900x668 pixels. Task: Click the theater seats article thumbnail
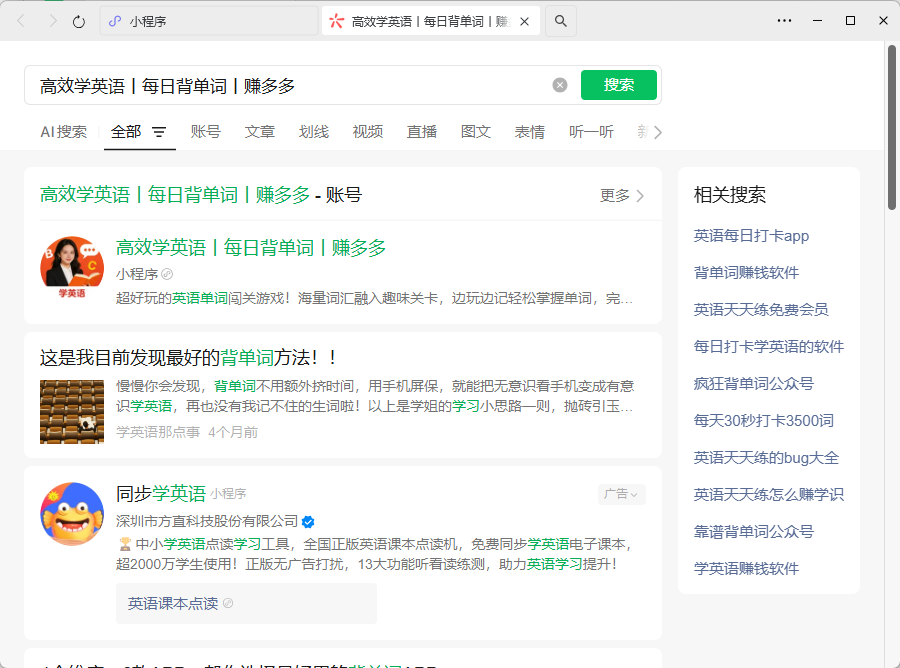pos(72,411)
